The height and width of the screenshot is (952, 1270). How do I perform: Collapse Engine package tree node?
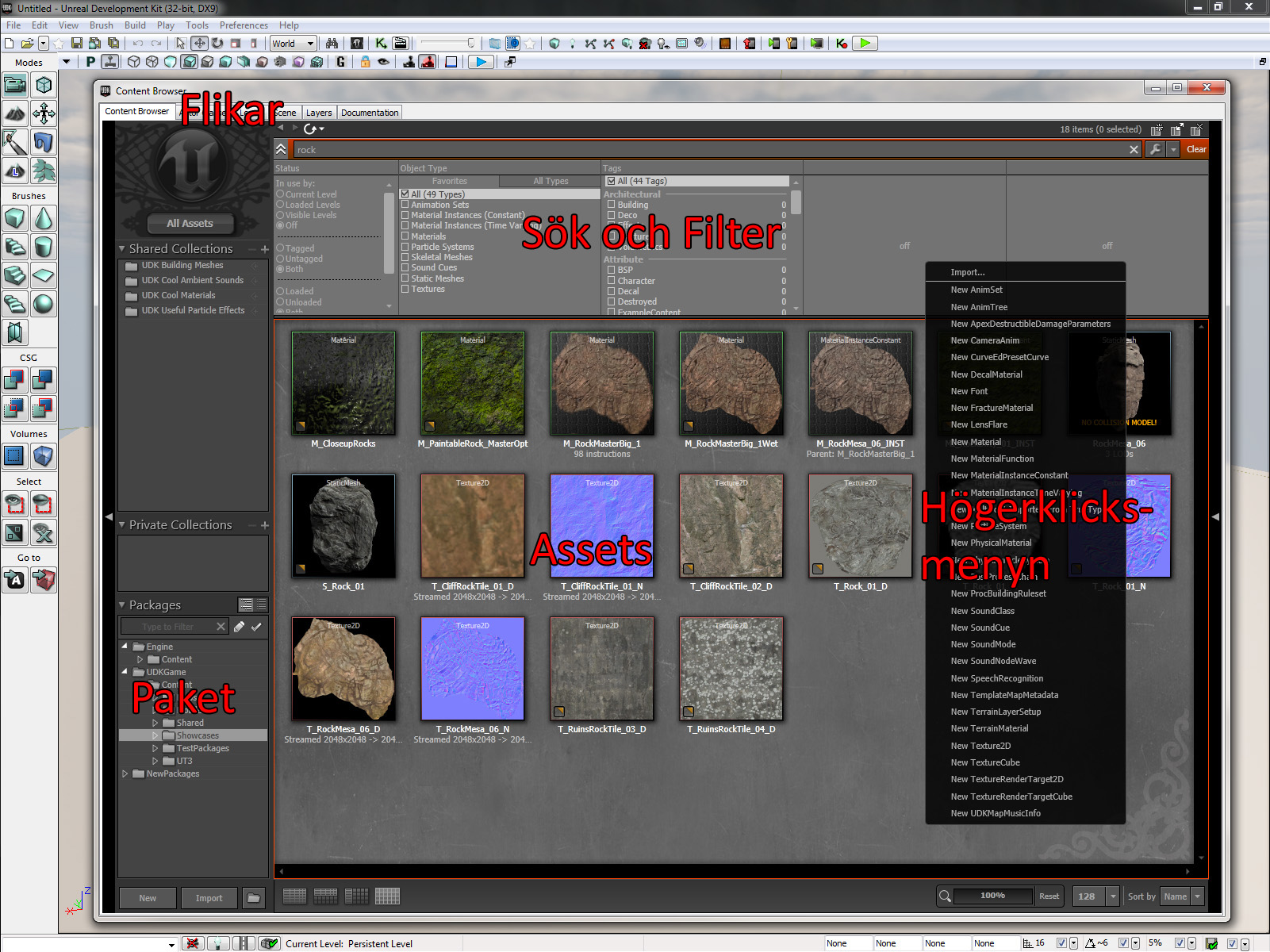click(x=125, y=647)
